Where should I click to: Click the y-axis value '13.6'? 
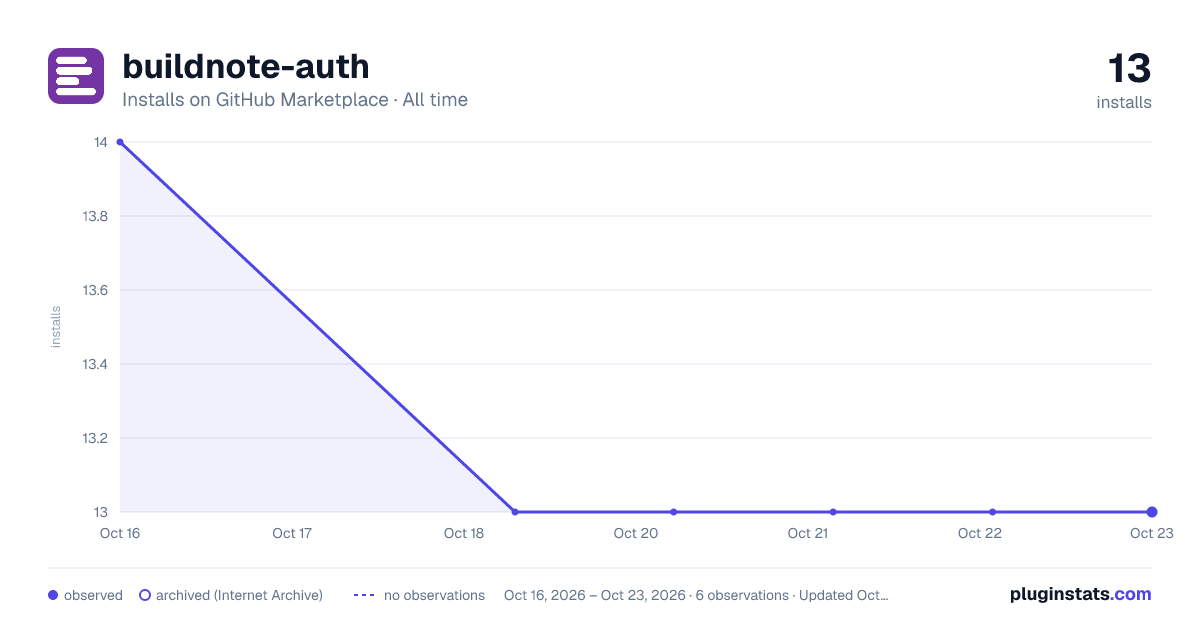click(x=95, y=290)
